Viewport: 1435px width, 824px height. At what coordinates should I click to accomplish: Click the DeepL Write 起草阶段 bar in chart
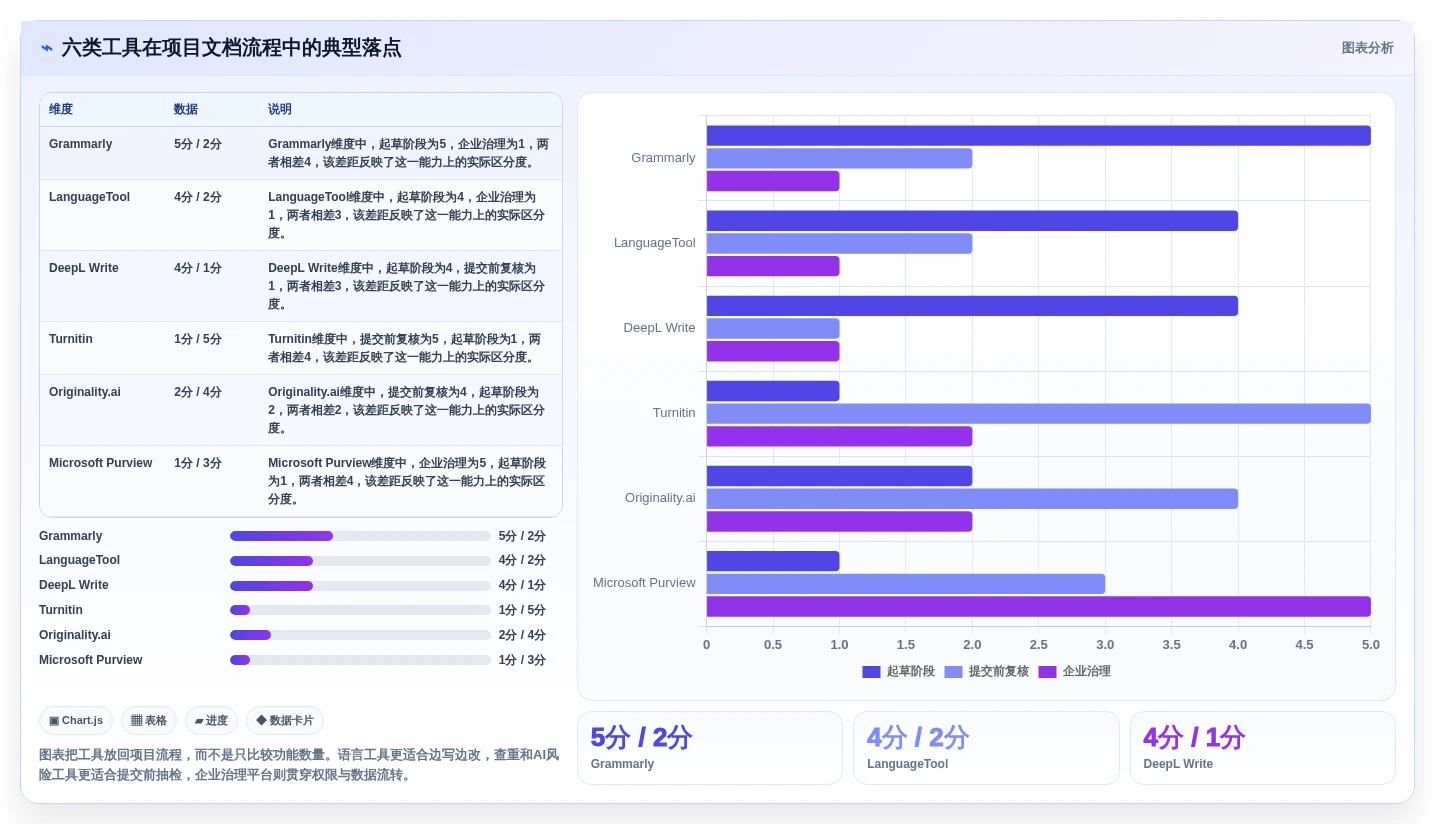point(972,306)
